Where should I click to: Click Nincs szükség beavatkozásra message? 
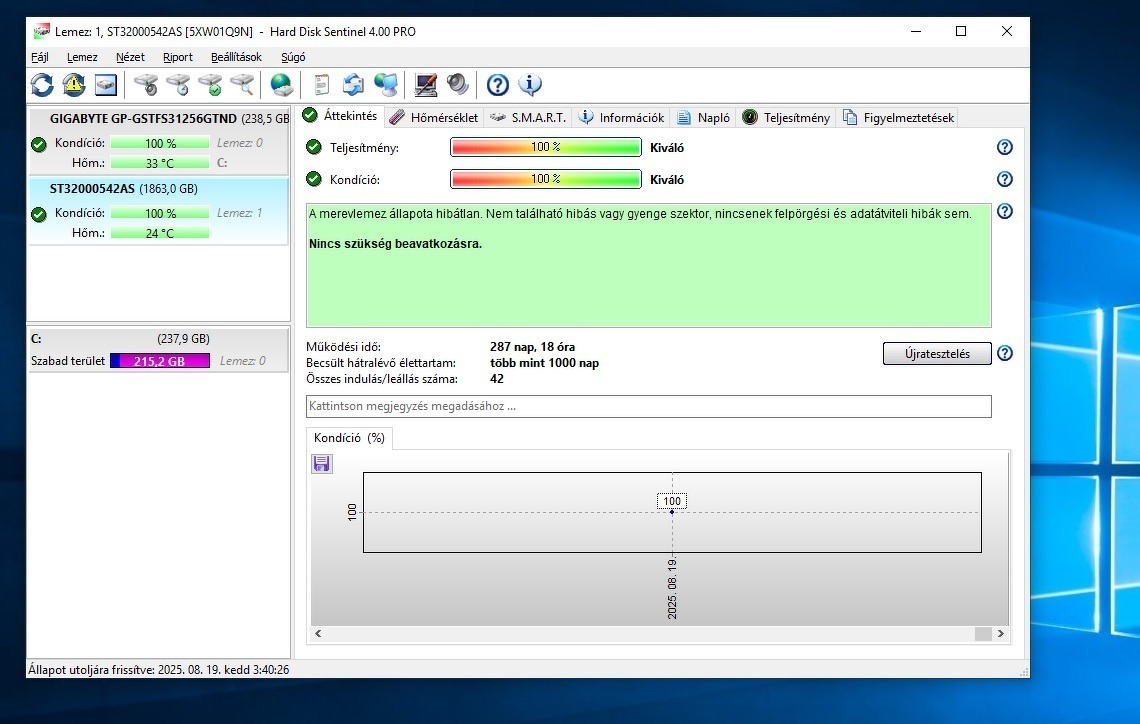click(x=396, y=244)
